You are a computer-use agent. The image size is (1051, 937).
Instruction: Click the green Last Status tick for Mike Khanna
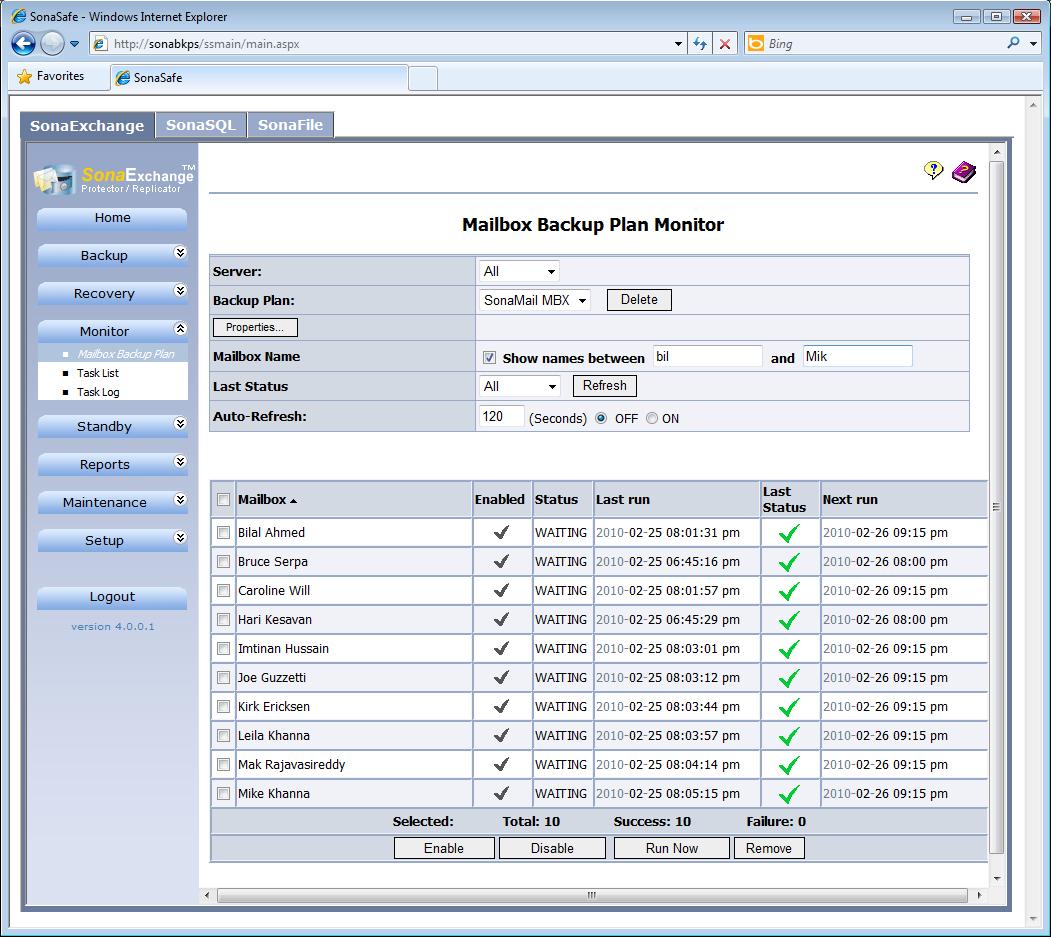coord(790,794)
